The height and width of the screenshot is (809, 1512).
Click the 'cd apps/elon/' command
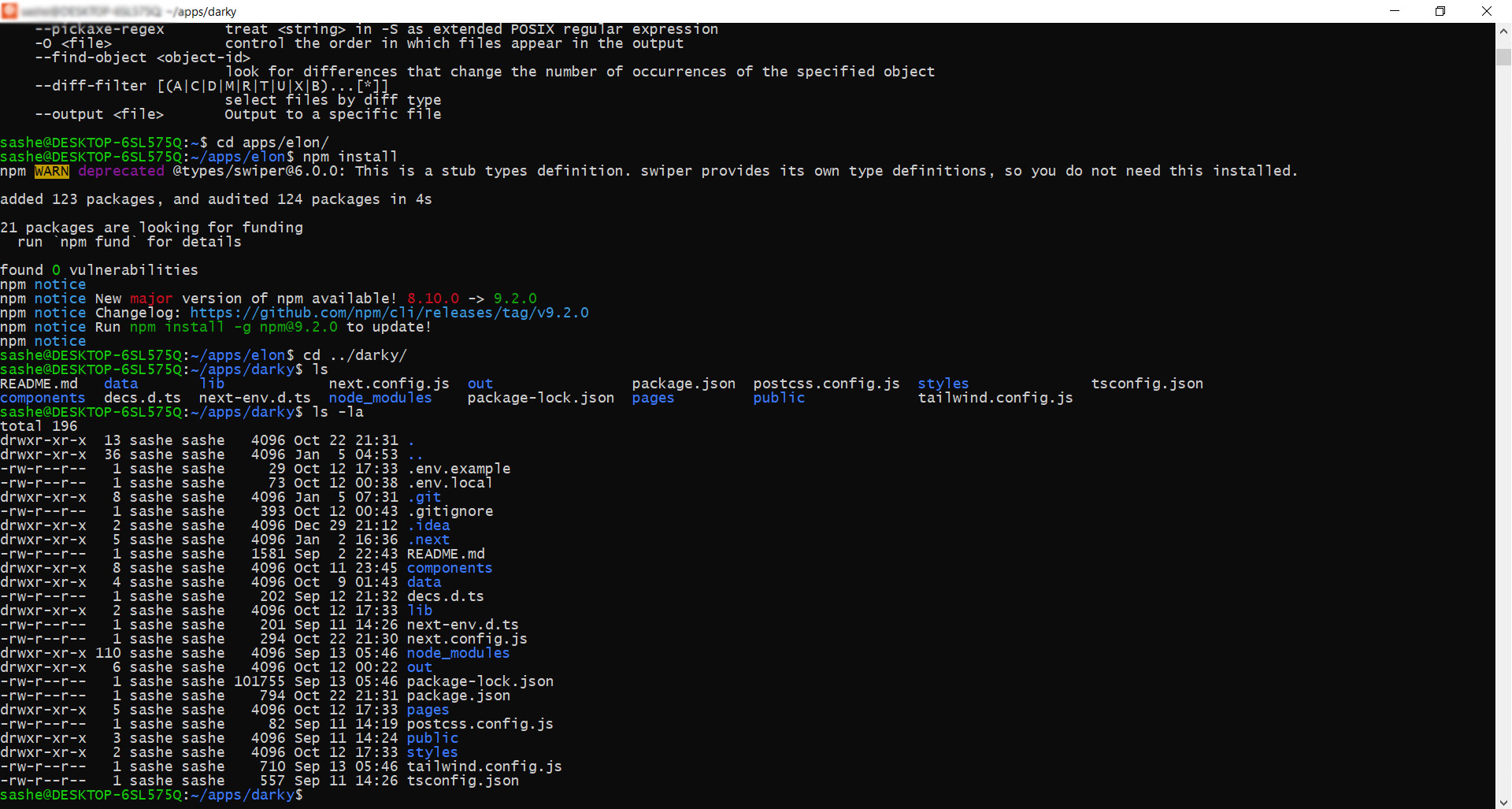(272, 143)
